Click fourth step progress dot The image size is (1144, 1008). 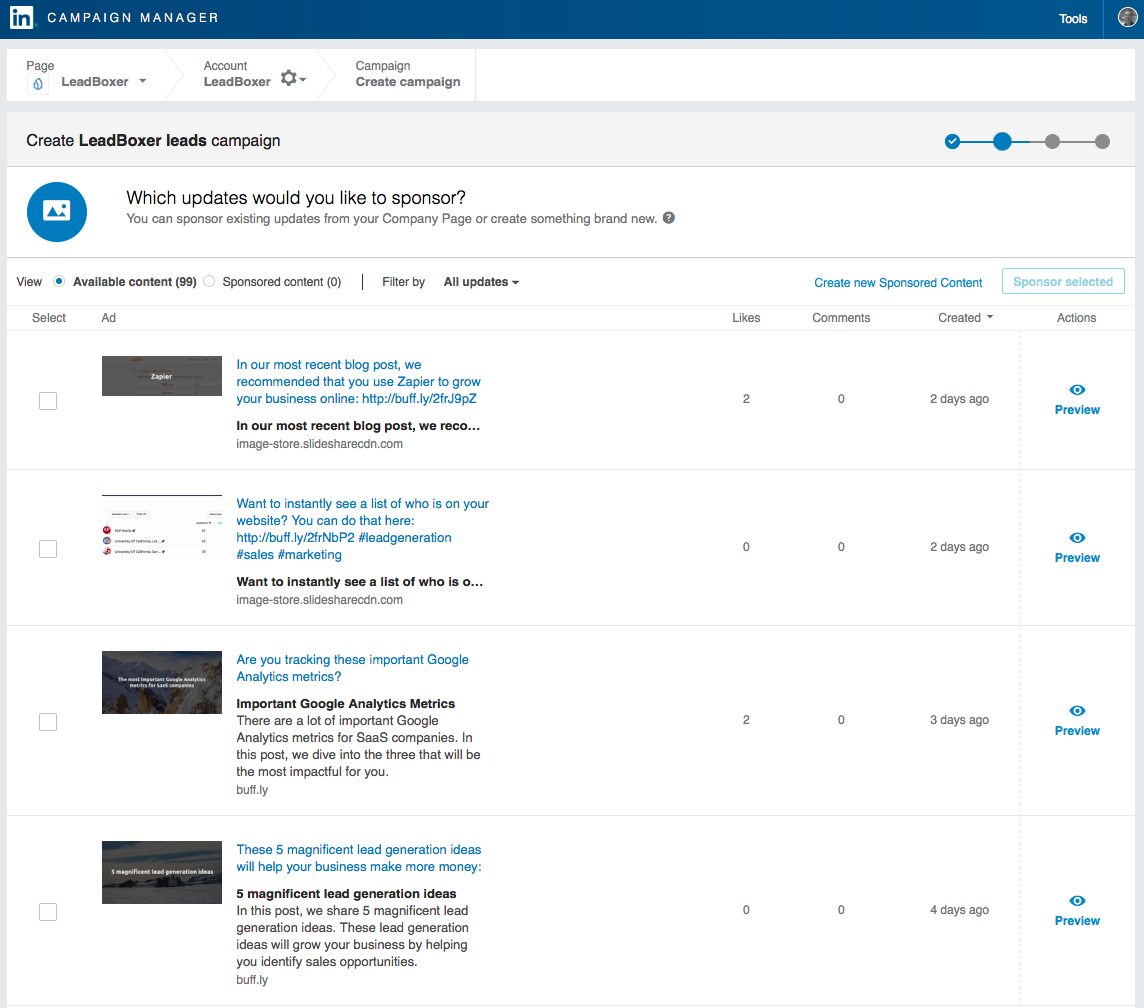click(1102, 141)
